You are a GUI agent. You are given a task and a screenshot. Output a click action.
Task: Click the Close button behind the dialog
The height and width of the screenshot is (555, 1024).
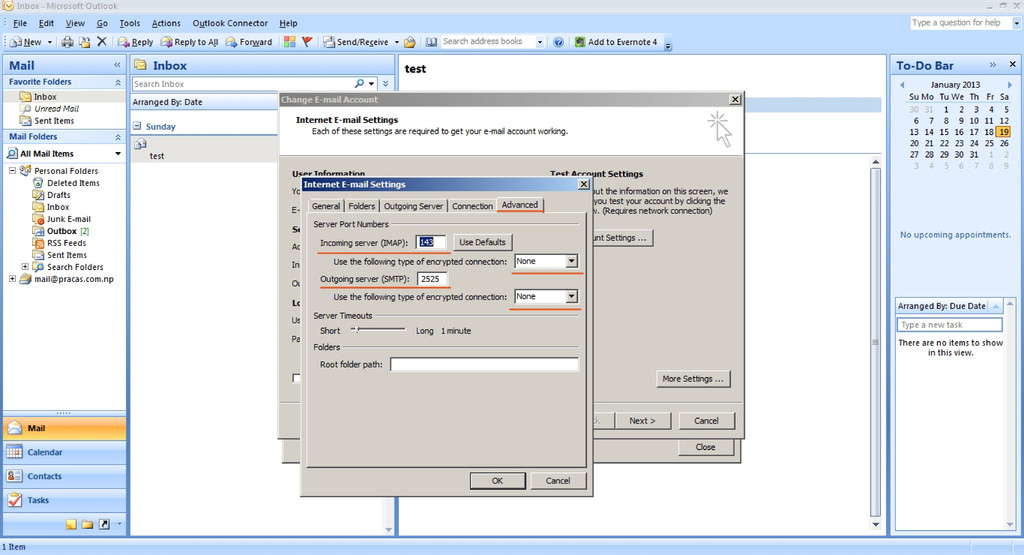pyautogui.click(x=705, y=447)
